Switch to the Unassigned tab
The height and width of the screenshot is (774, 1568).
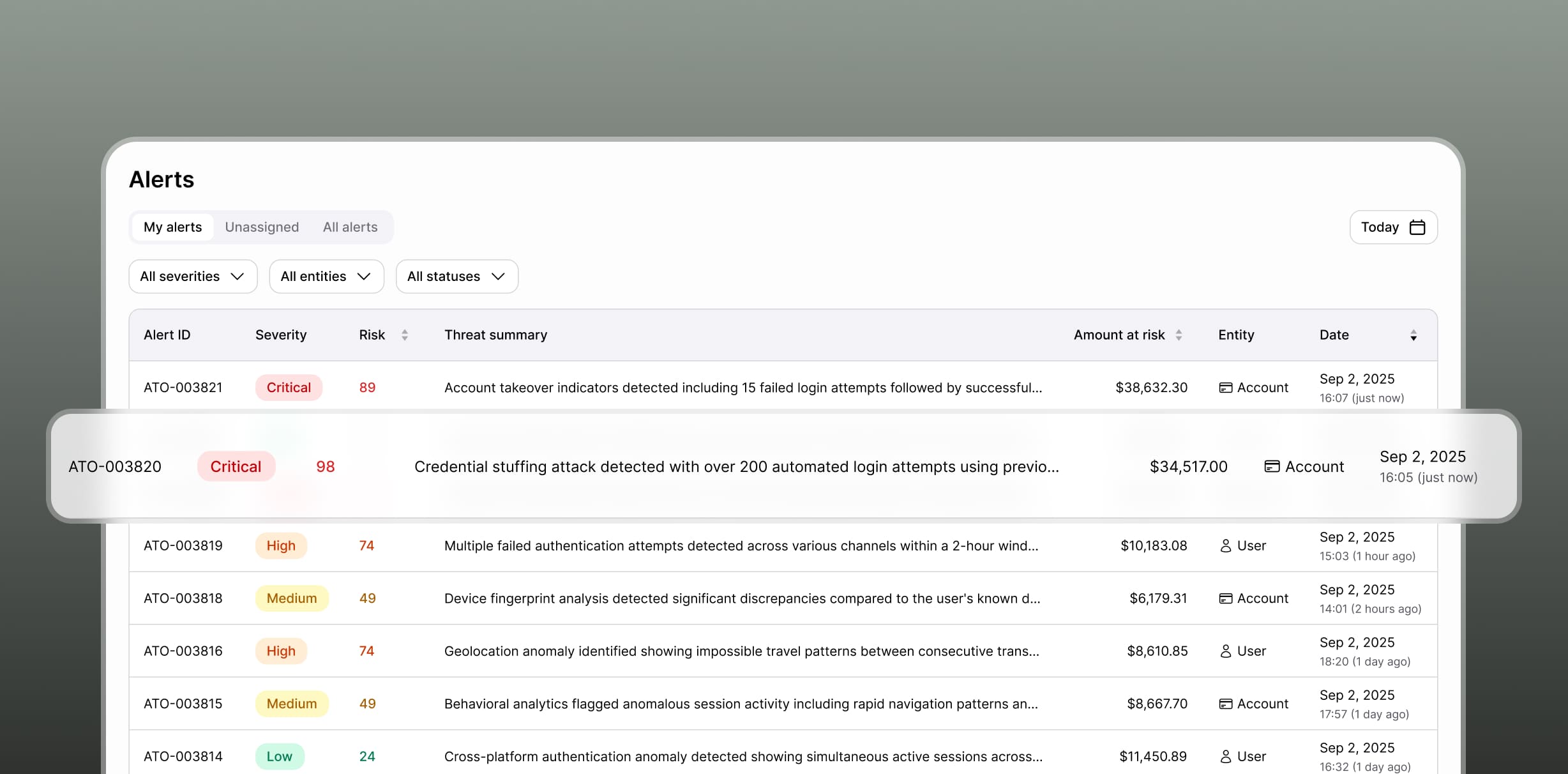pyautogui.click(x=262, y=227)
